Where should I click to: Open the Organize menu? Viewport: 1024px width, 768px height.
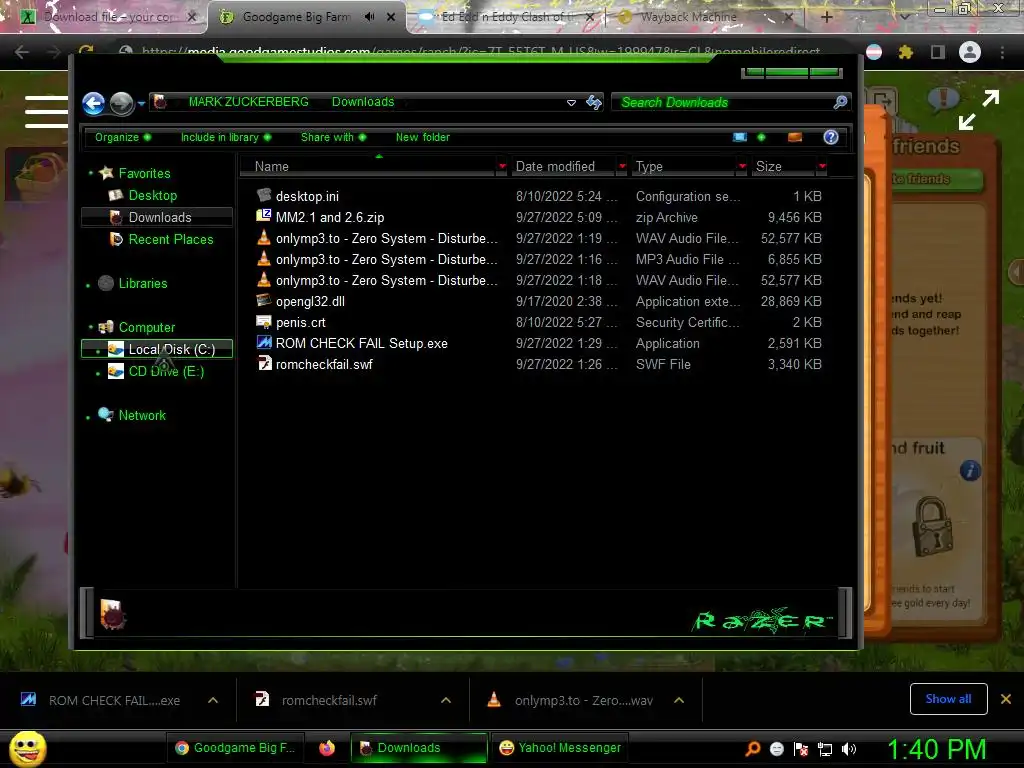(x=123, y=137)
